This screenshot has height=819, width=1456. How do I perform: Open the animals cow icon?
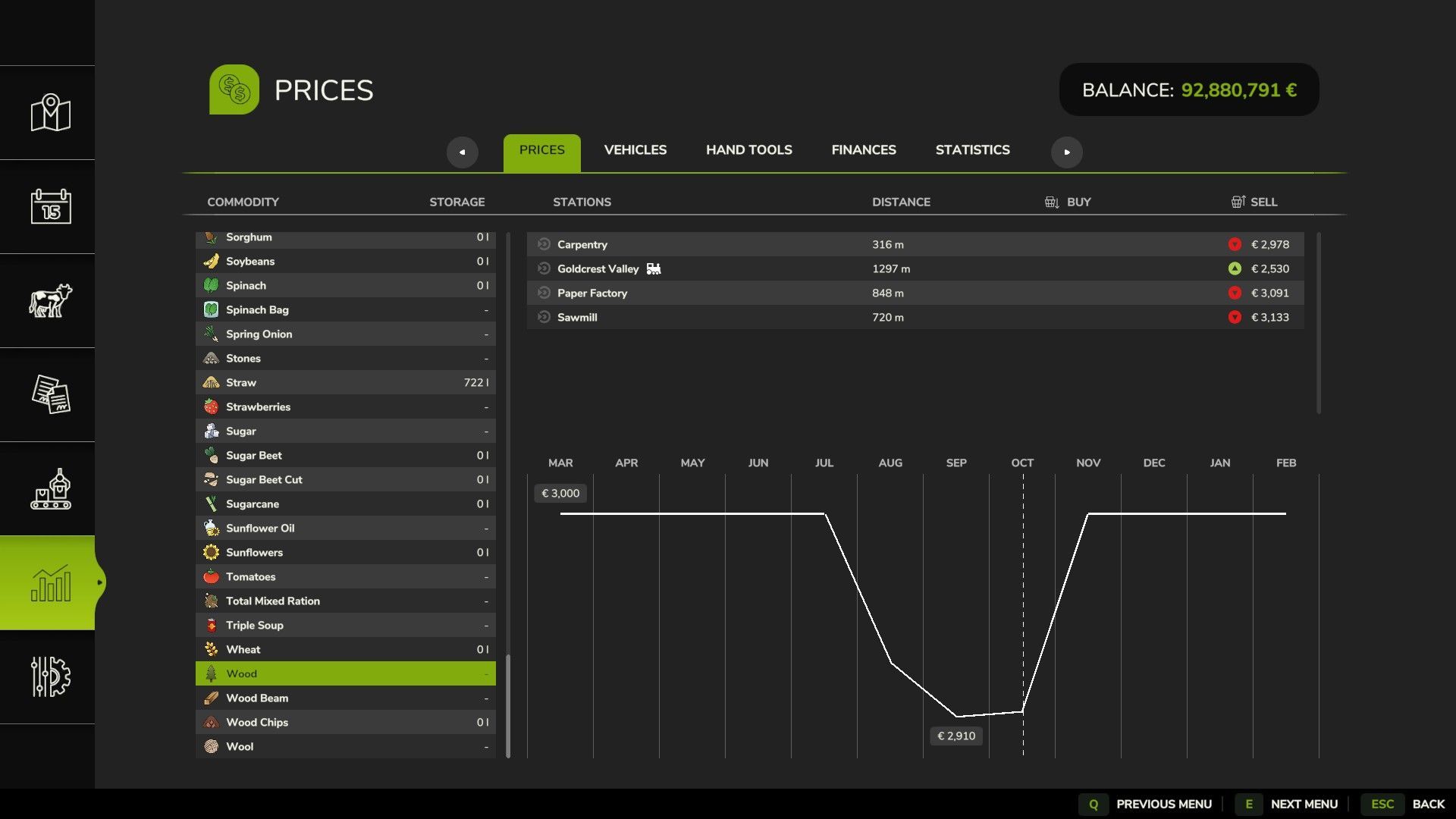[x=50, y=300]
